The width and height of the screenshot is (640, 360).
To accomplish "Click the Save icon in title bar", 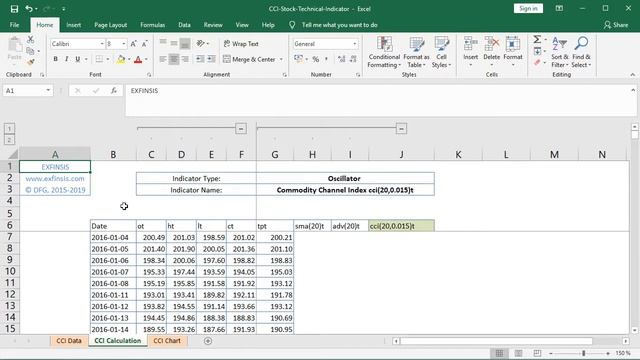I will coord(14,9).
